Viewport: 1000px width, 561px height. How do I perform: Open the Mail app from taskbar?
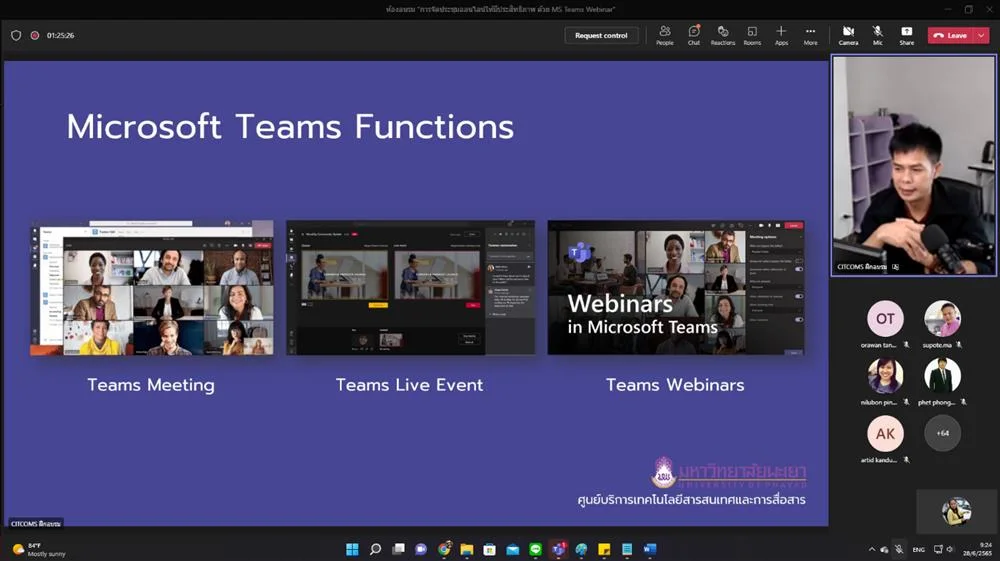(513, 549)
